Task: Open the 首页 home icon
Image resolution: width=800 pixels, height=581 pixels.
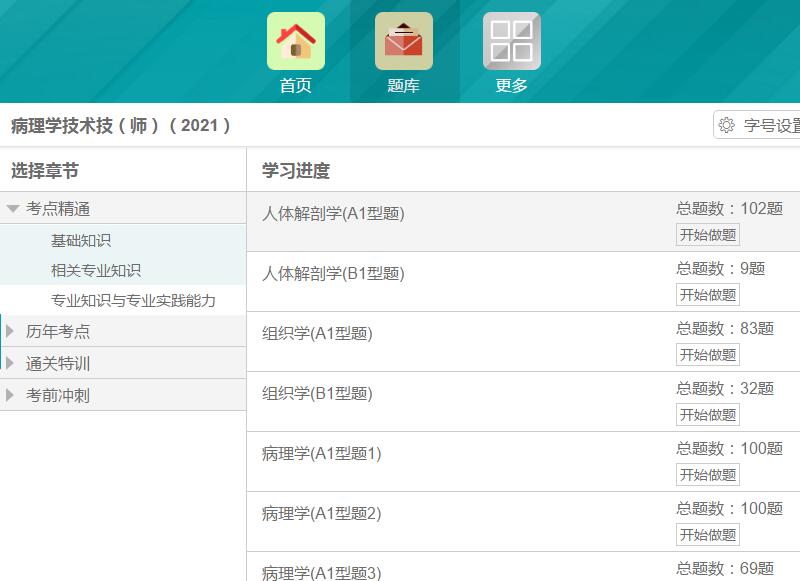Action: [x=296, y=41]
